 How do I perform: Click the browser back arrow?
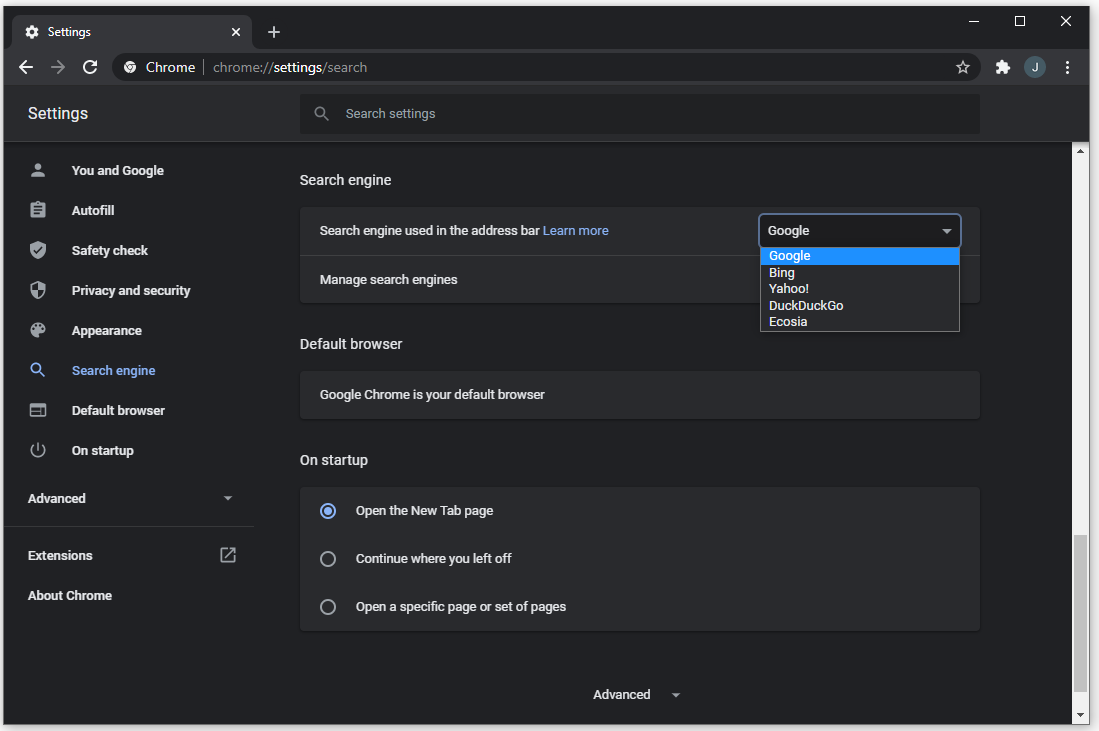click(x=26, y=67)
